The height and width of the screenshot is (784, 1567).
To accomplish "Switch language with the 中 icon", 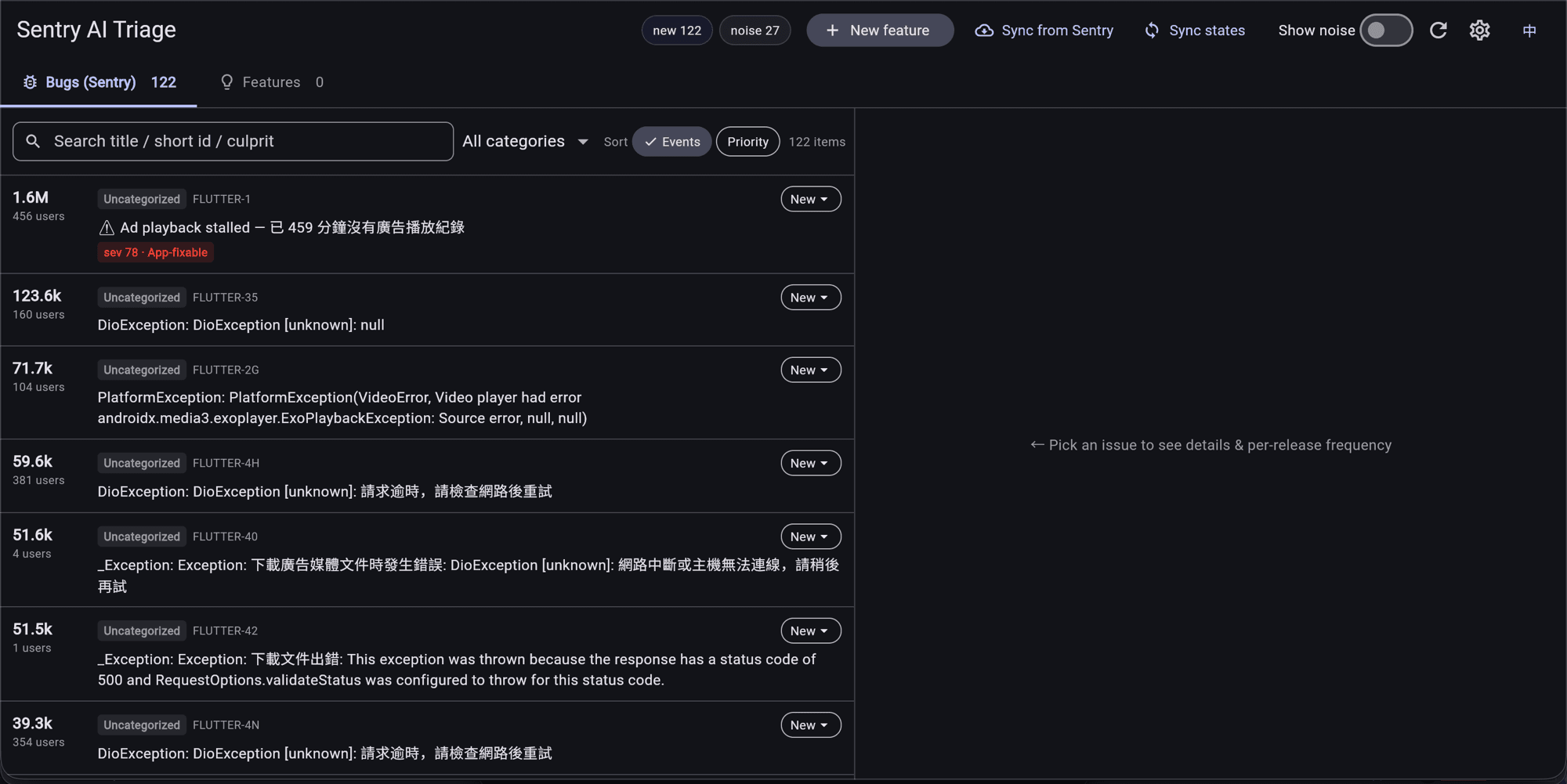I will click(x=1529, y=31).
